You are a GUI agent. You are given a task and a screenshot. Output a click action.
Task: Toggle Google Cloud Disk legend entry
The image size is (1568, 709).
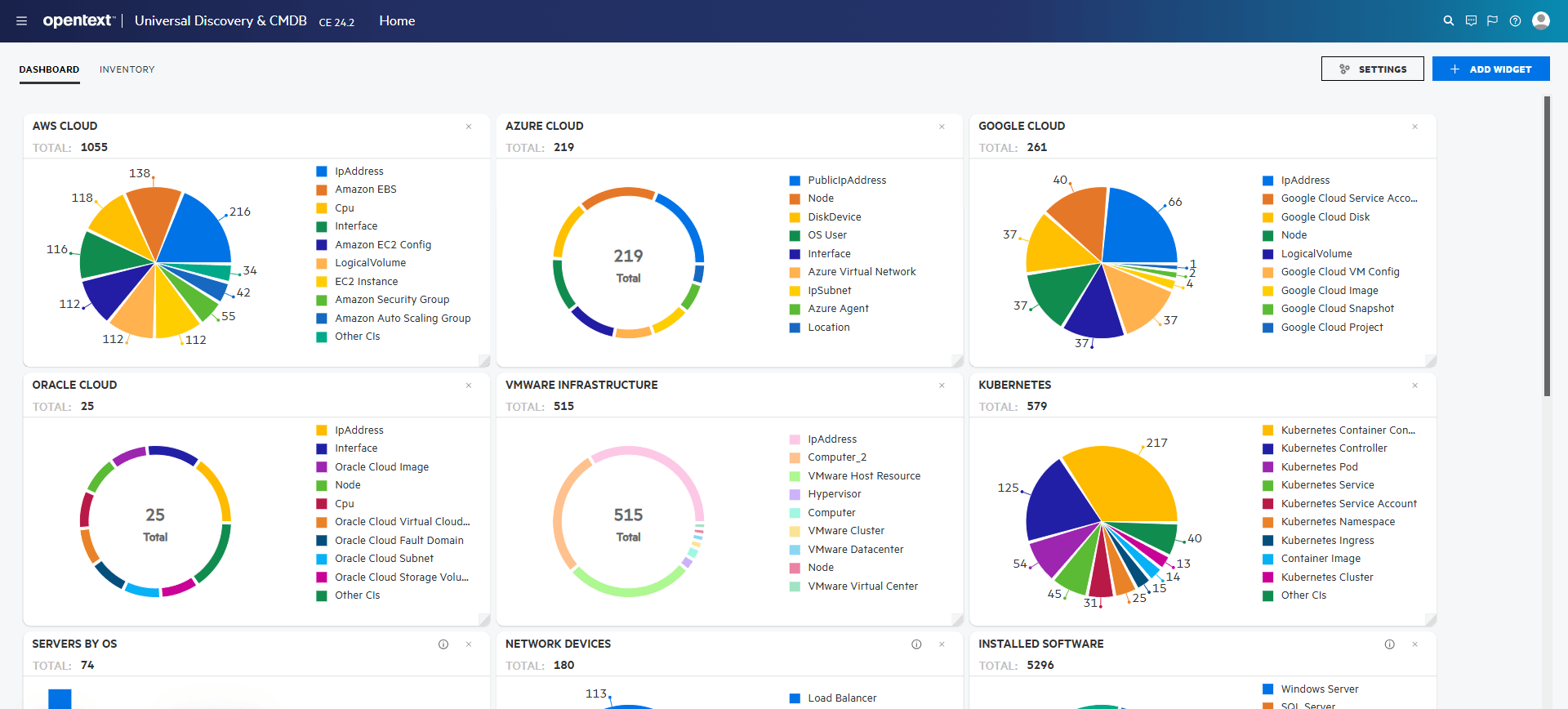point(1316,217)
